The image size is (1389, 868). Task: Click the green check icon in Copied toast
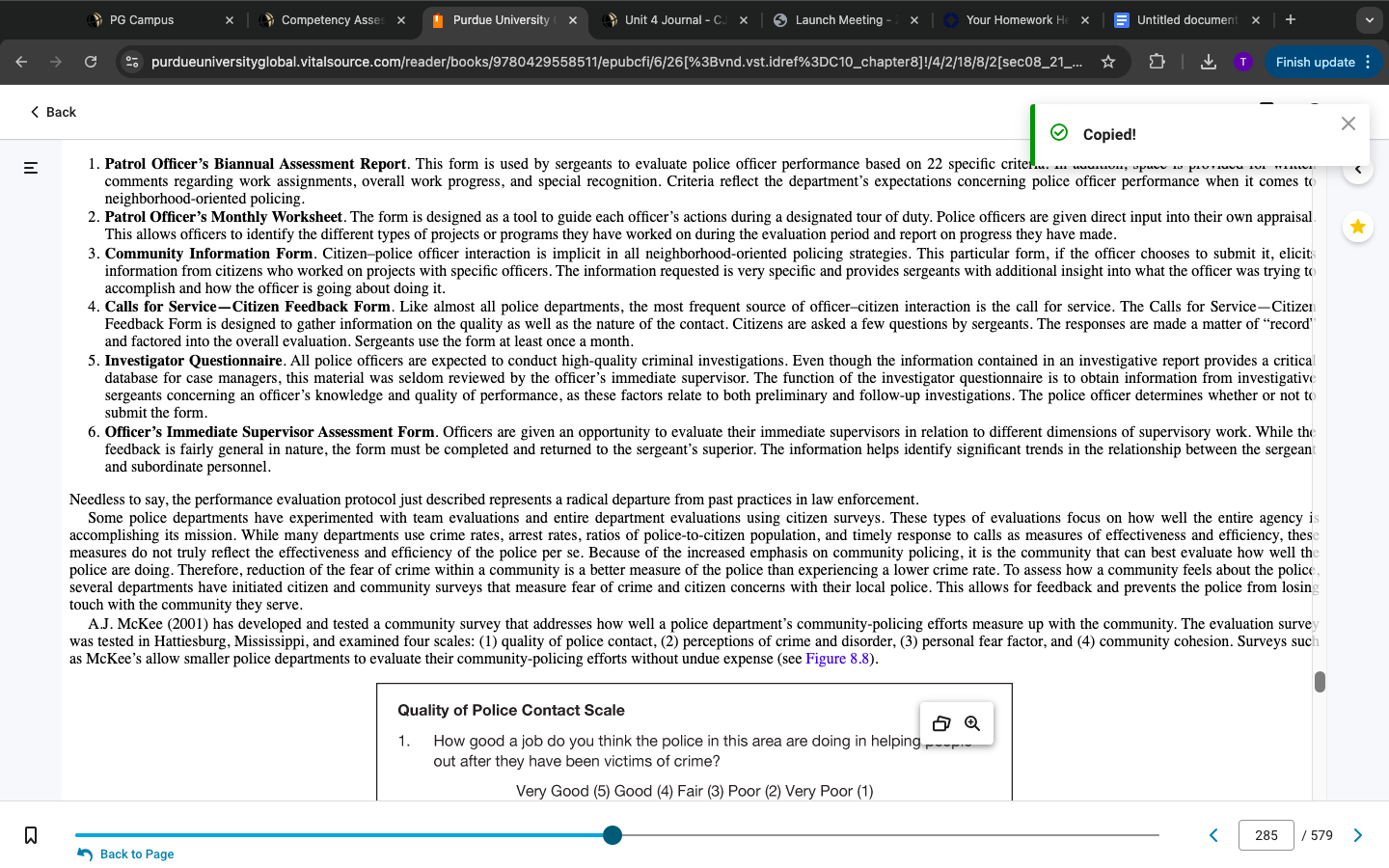1059,133
